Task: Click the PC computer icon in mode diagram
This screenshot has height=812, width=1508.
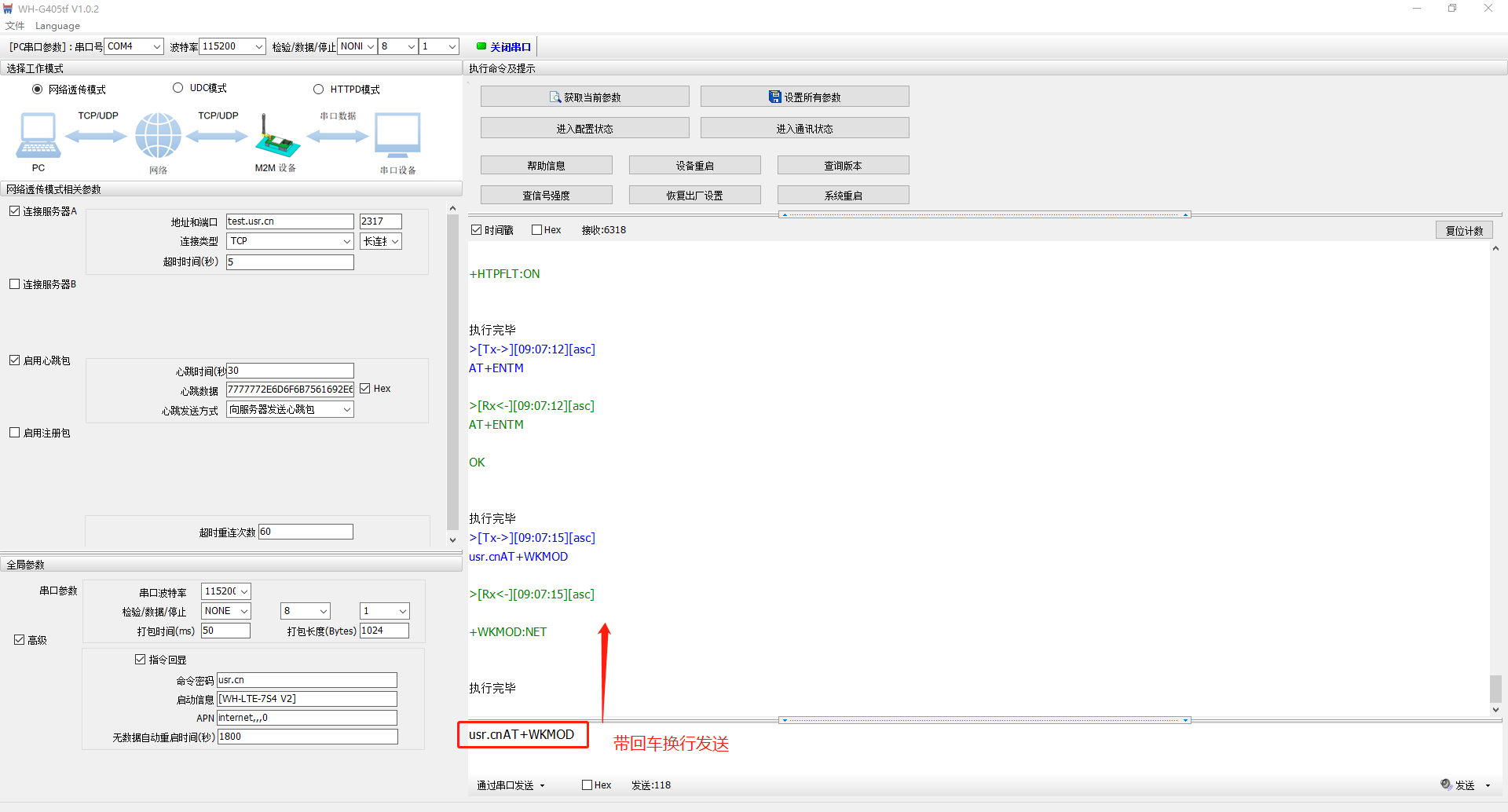Action: coord(38,135)
